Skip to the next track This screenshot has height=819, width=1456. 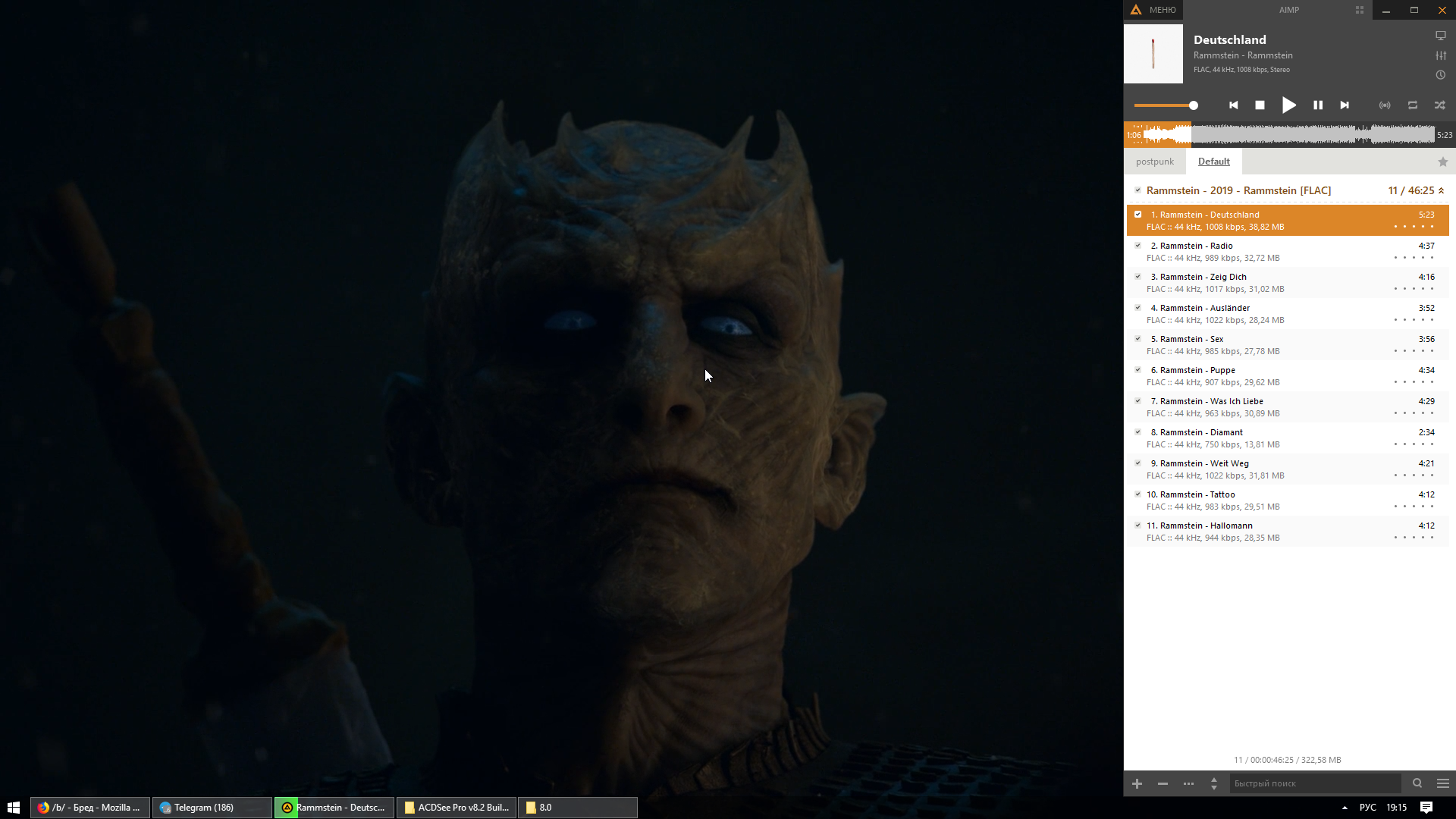1345,105
